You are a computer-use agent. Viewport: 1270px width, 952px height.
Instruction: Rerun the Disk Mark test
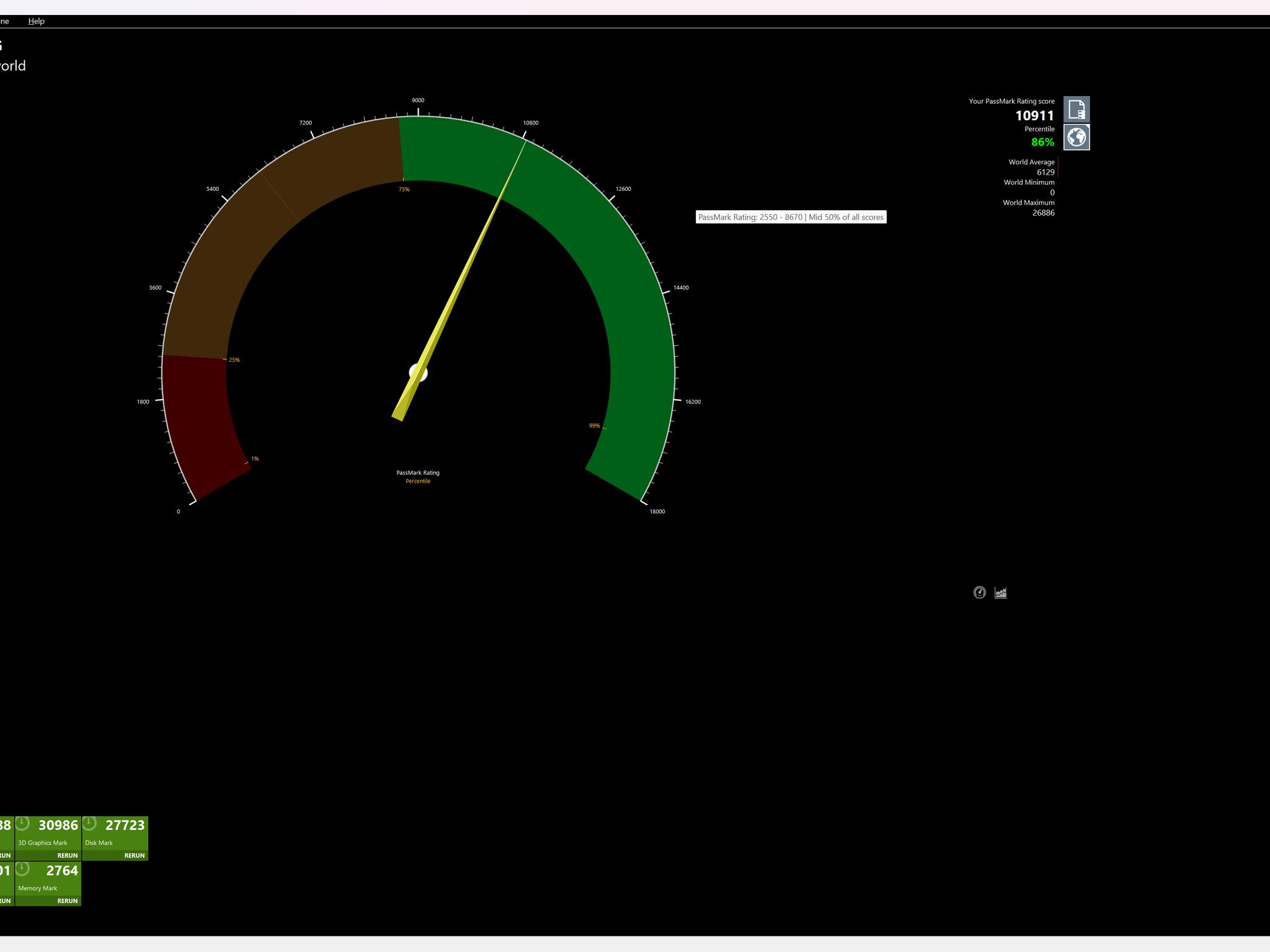tap(135, 855)
